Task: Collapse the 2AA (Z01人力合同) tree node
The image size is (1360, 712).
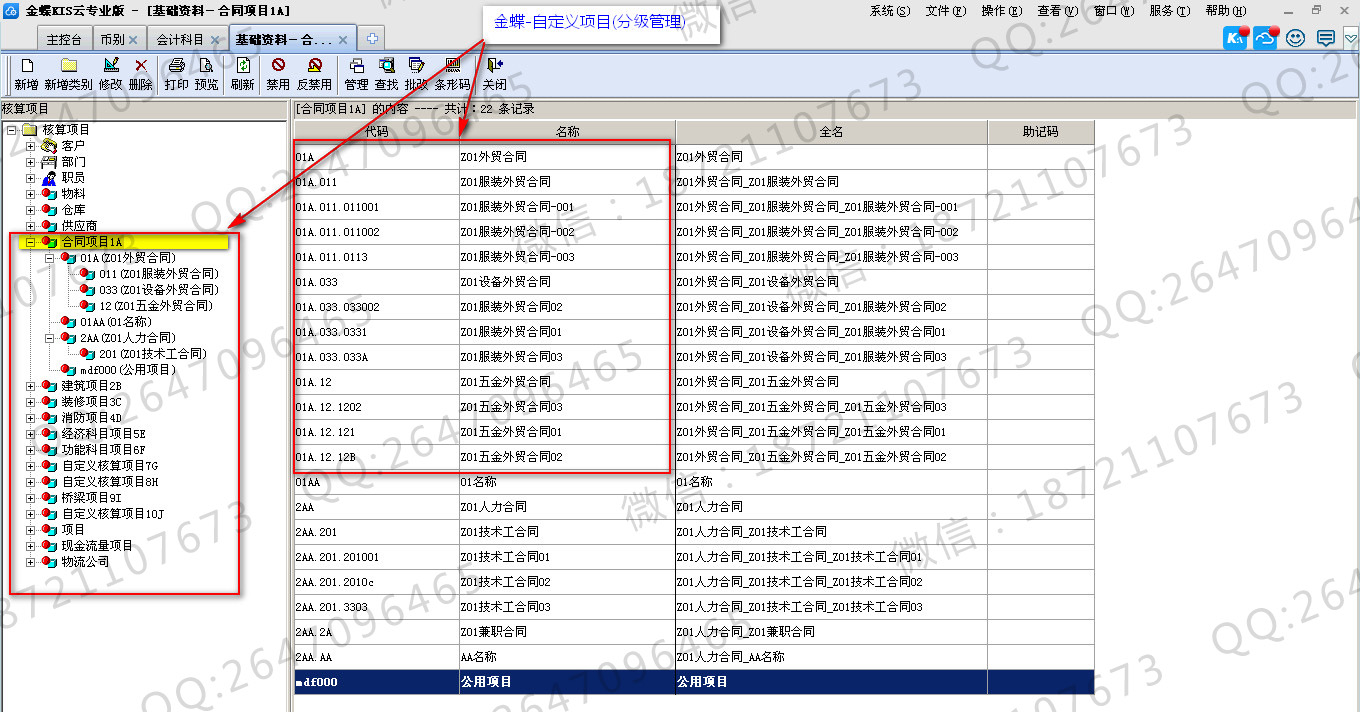Action: pyautogui.click(x=50, y=338)
